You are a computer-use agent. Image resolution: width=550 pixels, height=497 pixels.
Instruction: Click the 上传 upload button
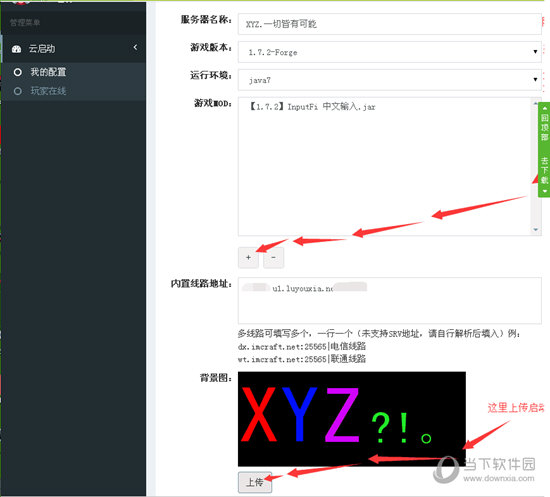click(255, 482)
